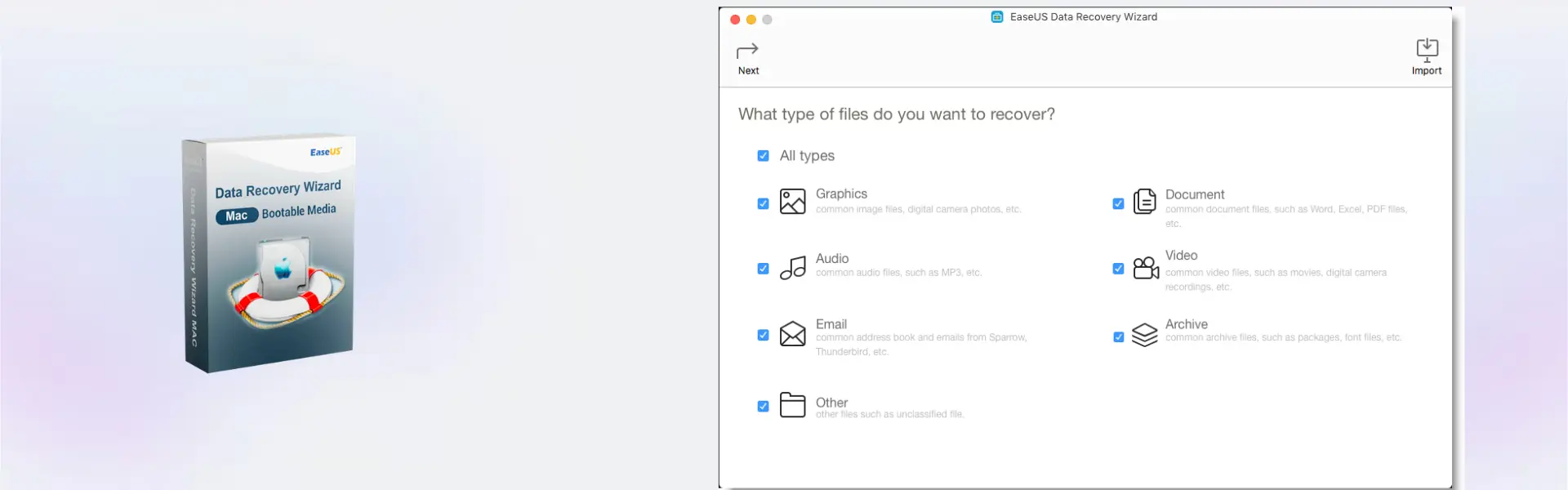Viewport: 1568px width, 490px height.
Task: Toggle the Video checkbox
Action: [x=1118, y=268]
